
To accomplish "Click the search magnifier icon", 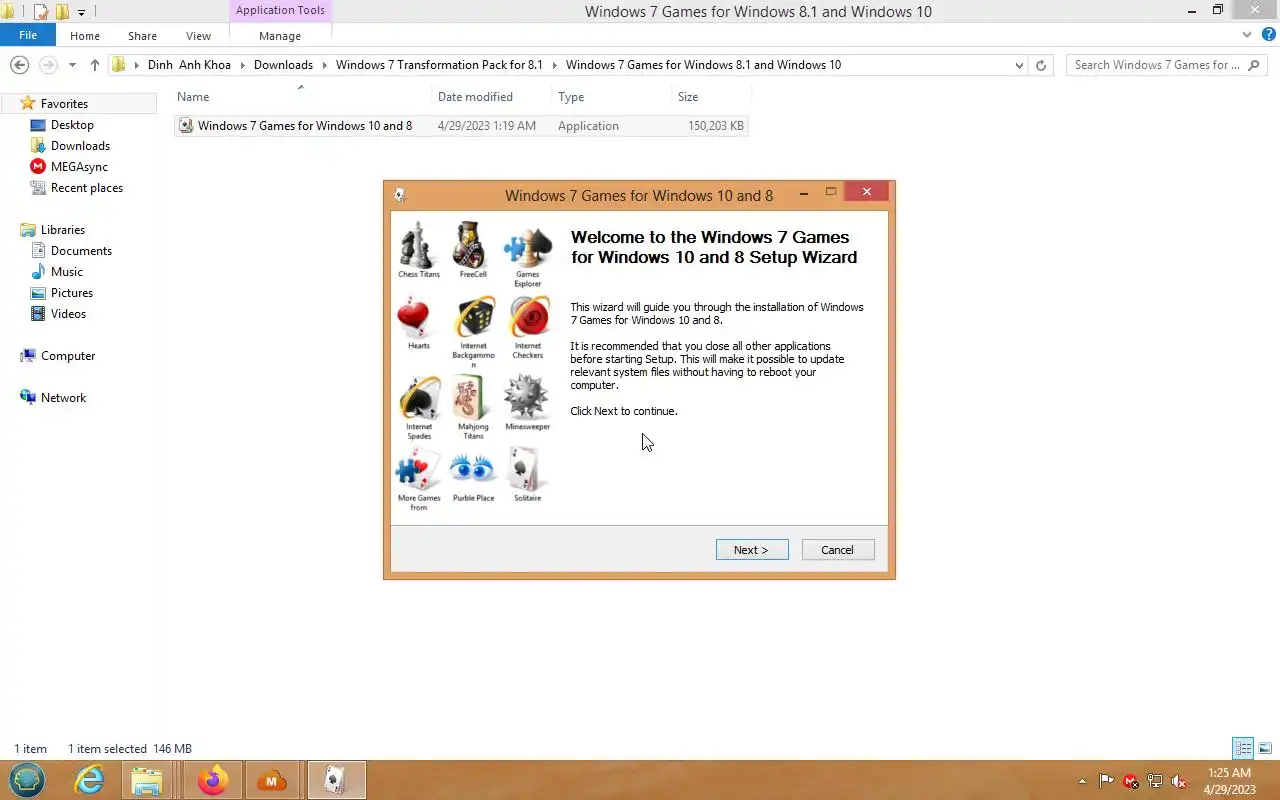I will (1255, 65).
